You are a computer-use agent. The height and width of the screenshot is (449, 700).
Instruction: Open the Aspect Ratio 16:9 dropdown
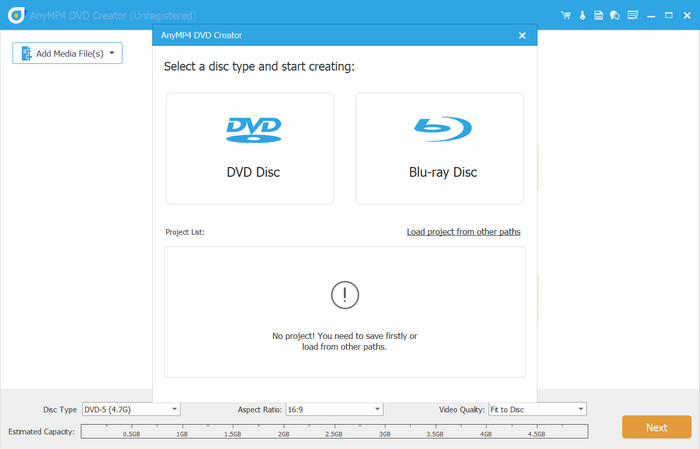tap(334, 409)
